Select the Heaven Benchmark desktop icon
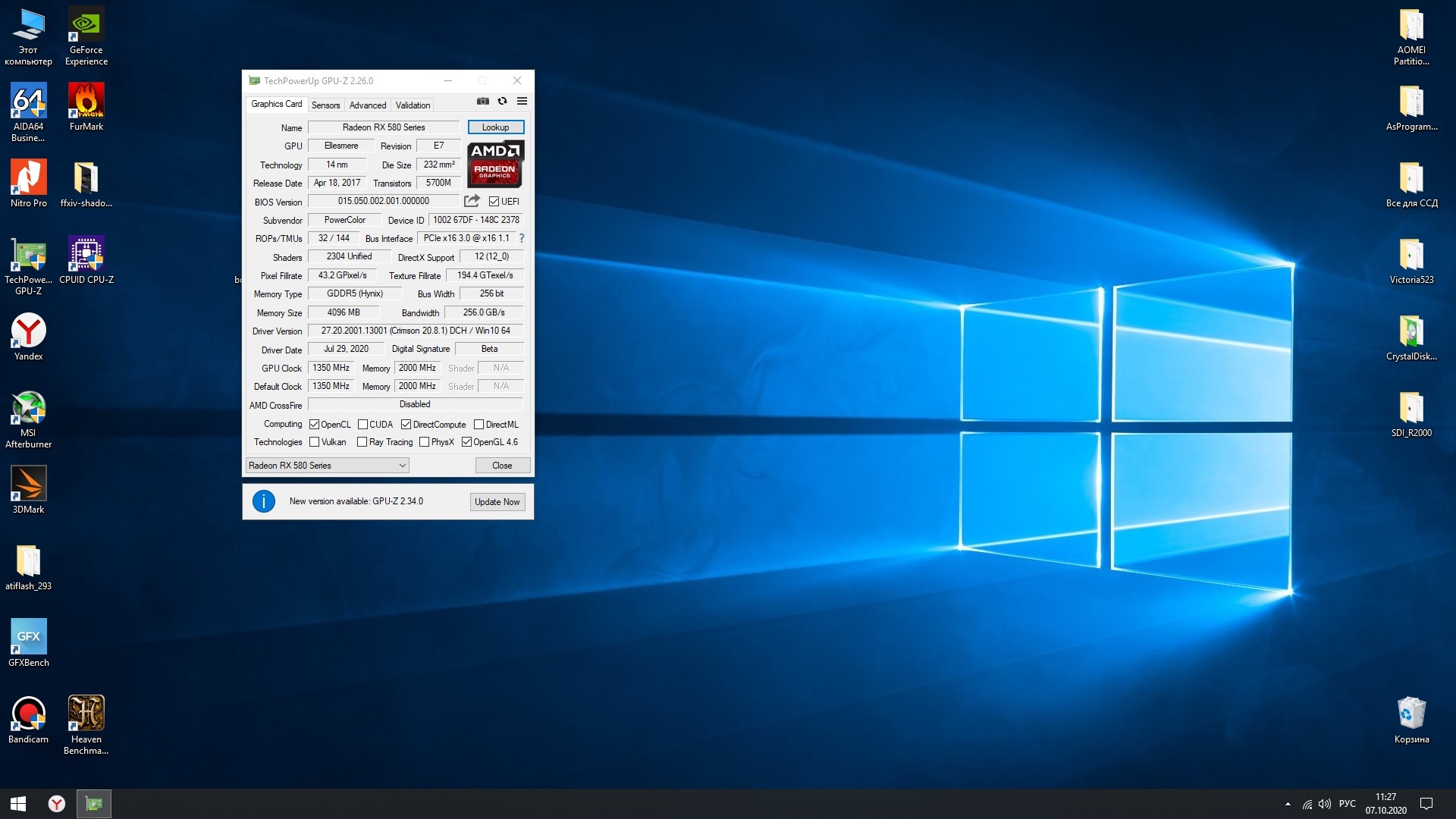The image size is (1456, 819). pyautogui.click(x=86, y=725)
